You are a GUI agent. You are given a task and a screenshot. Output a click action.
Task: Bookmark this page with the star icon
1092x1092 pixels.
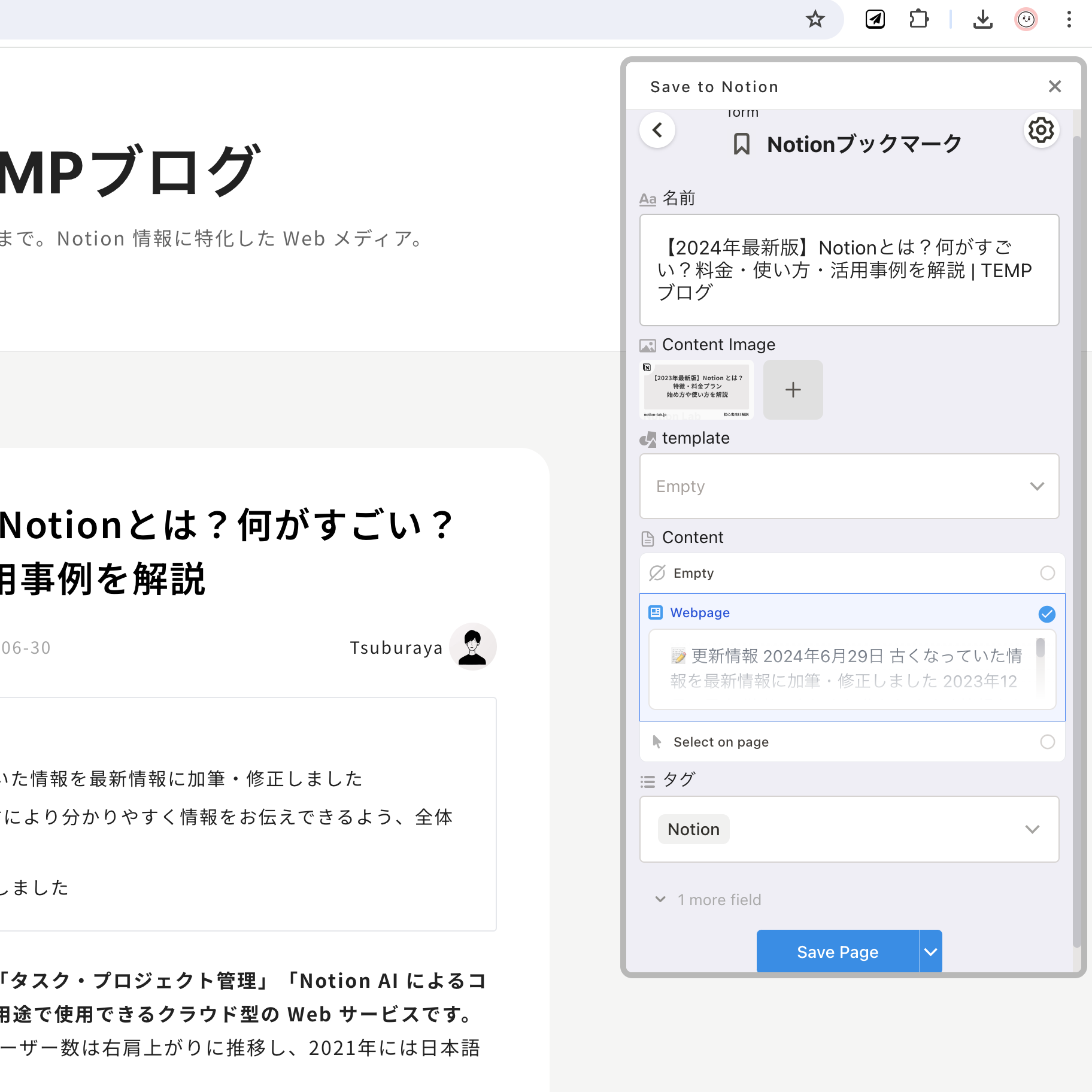[x=815, y=19]
